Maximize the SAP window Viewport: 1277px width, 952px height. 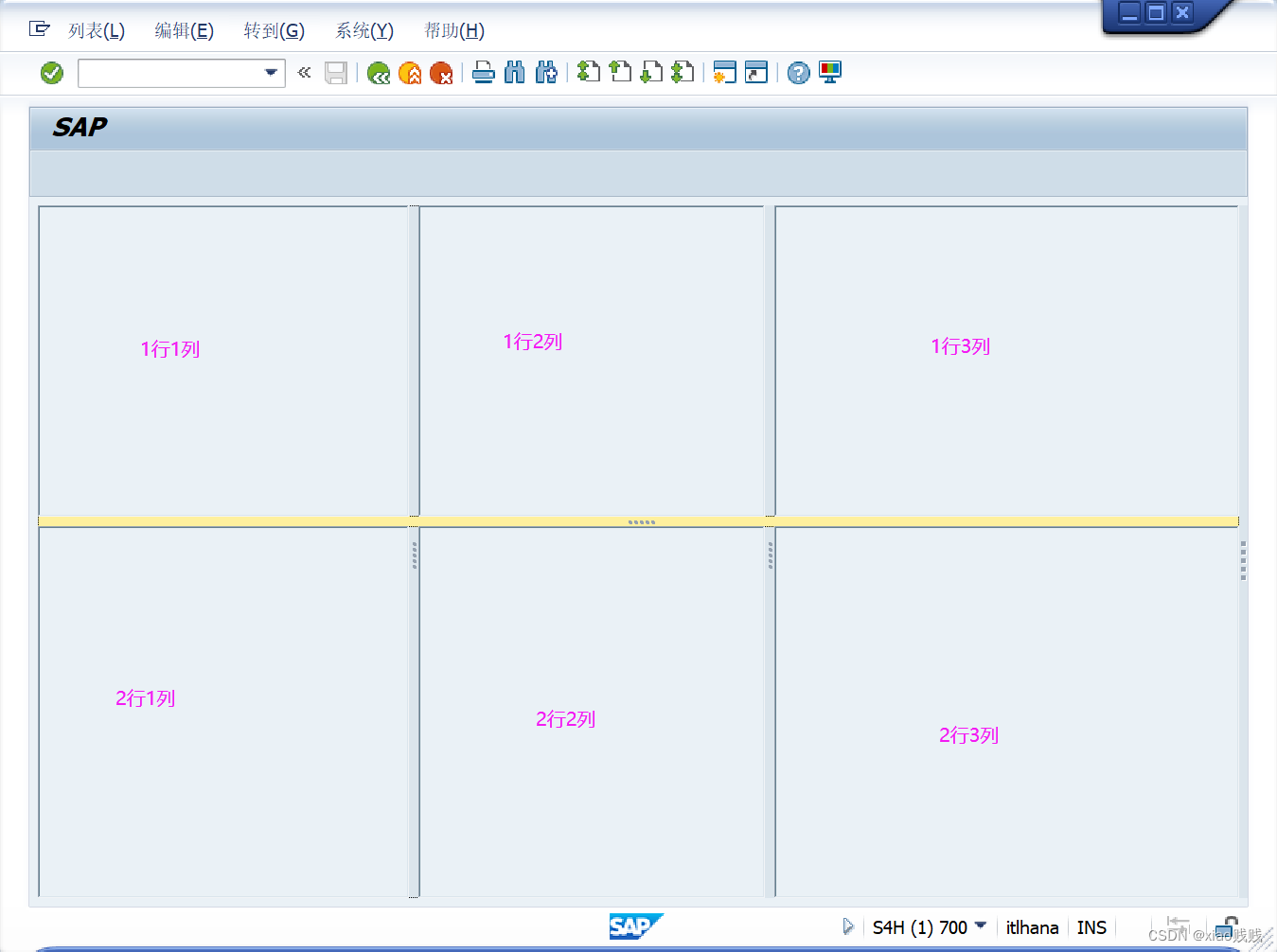tap(1156, 12)
